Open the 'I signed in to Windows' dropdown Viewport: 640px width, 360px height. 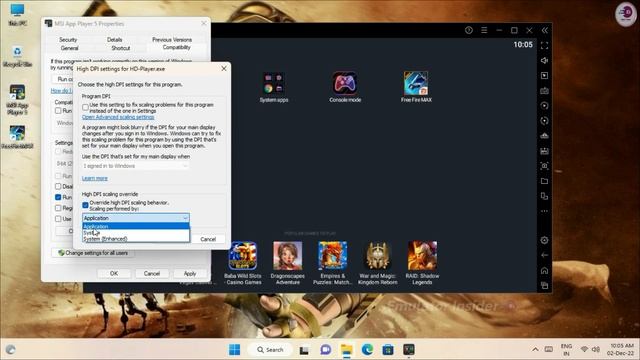click(136, 166)
